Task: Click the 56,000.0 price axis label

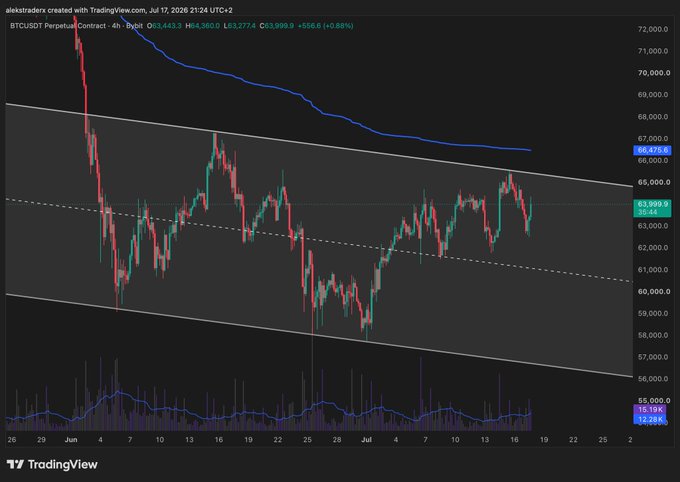Action: 653,379
